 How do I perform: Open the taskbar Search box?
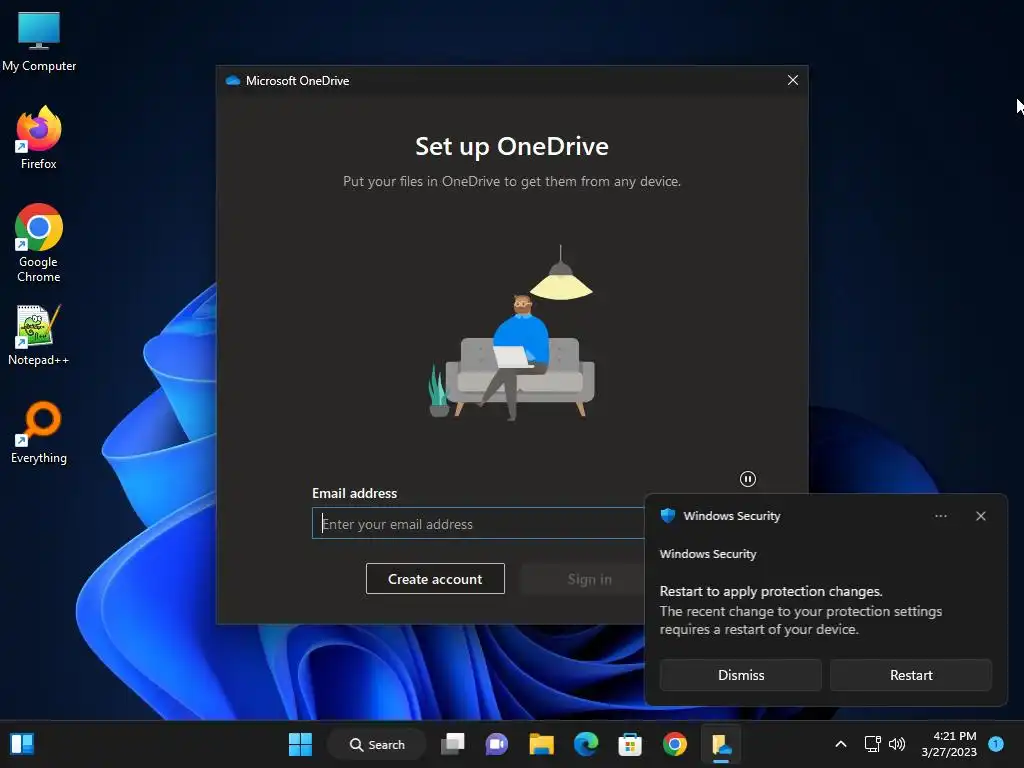click(377, 744)
